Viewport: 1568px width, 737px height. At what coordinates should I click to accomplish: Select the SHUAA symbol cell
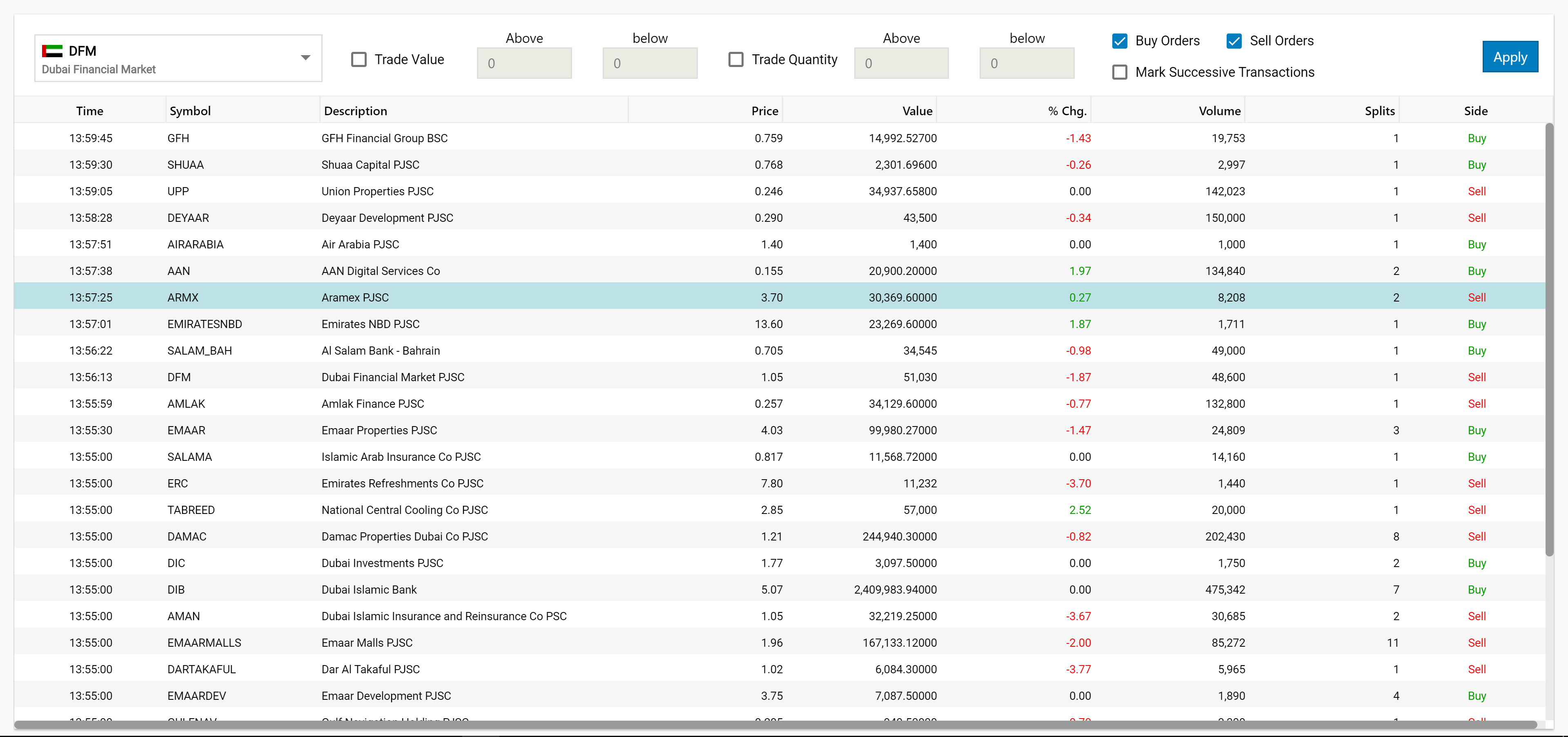pyautogui.click(x=186, y=165)
